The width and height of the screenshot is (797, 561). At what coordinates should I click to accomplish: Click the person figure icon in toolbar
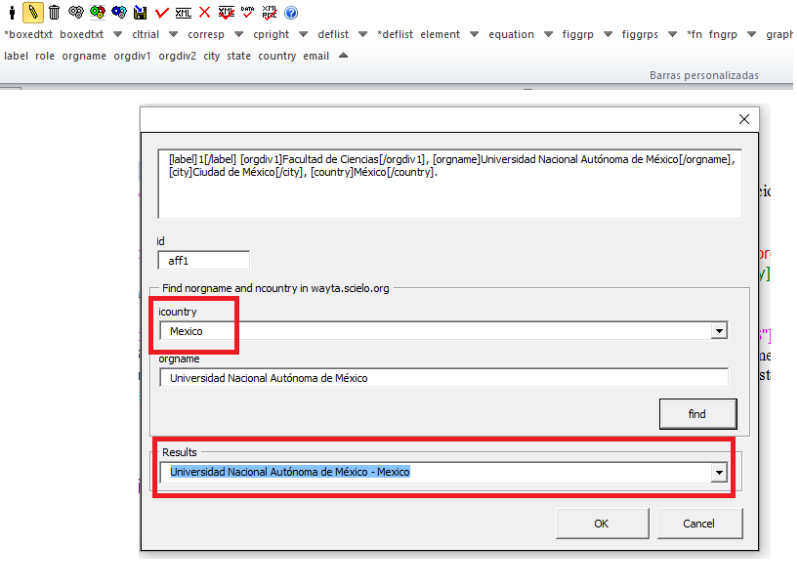pos(11,13)
